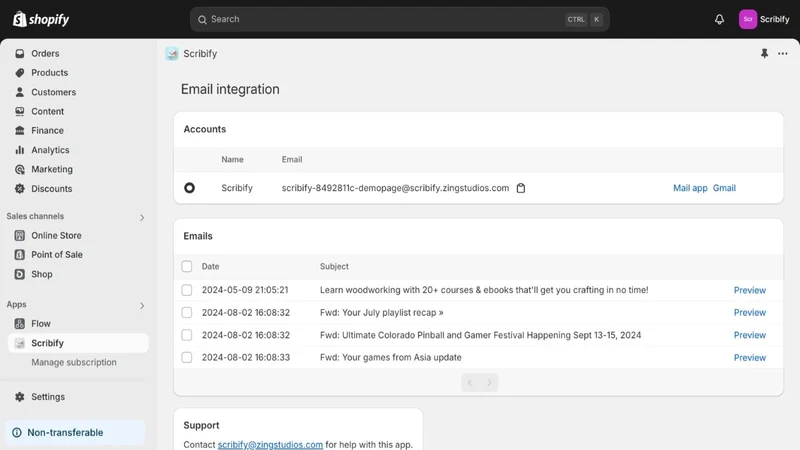
Task: Open the notifications bell
Action: [719, 19]
